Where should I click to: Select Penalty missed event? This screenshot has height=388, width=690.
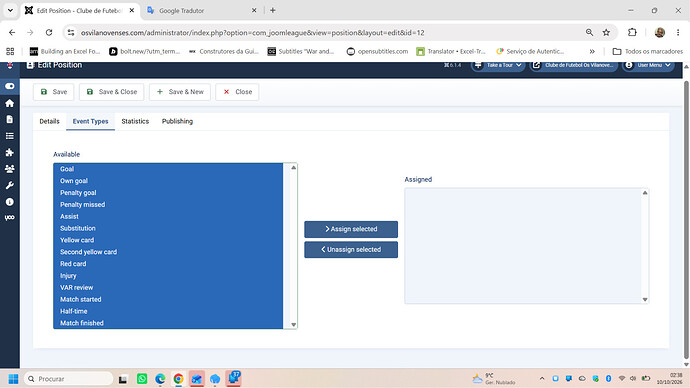[x=168, y=205]
